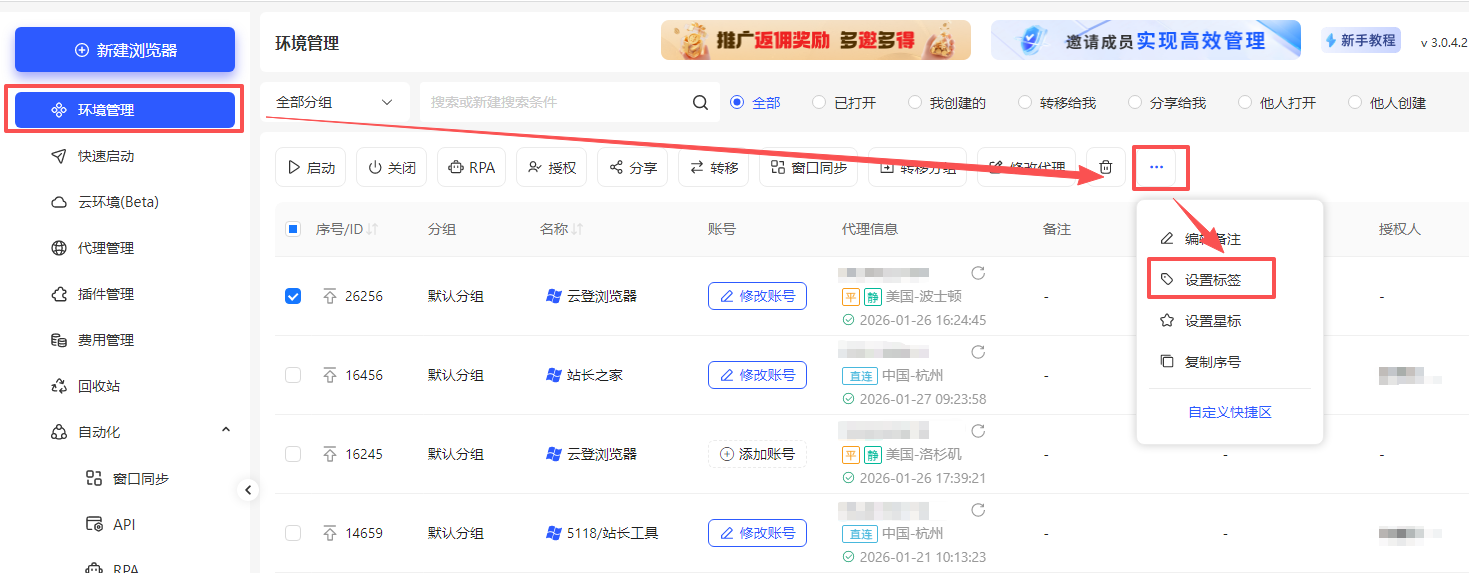Refresh proxy for 美国-洛杉矶 row

978,431
